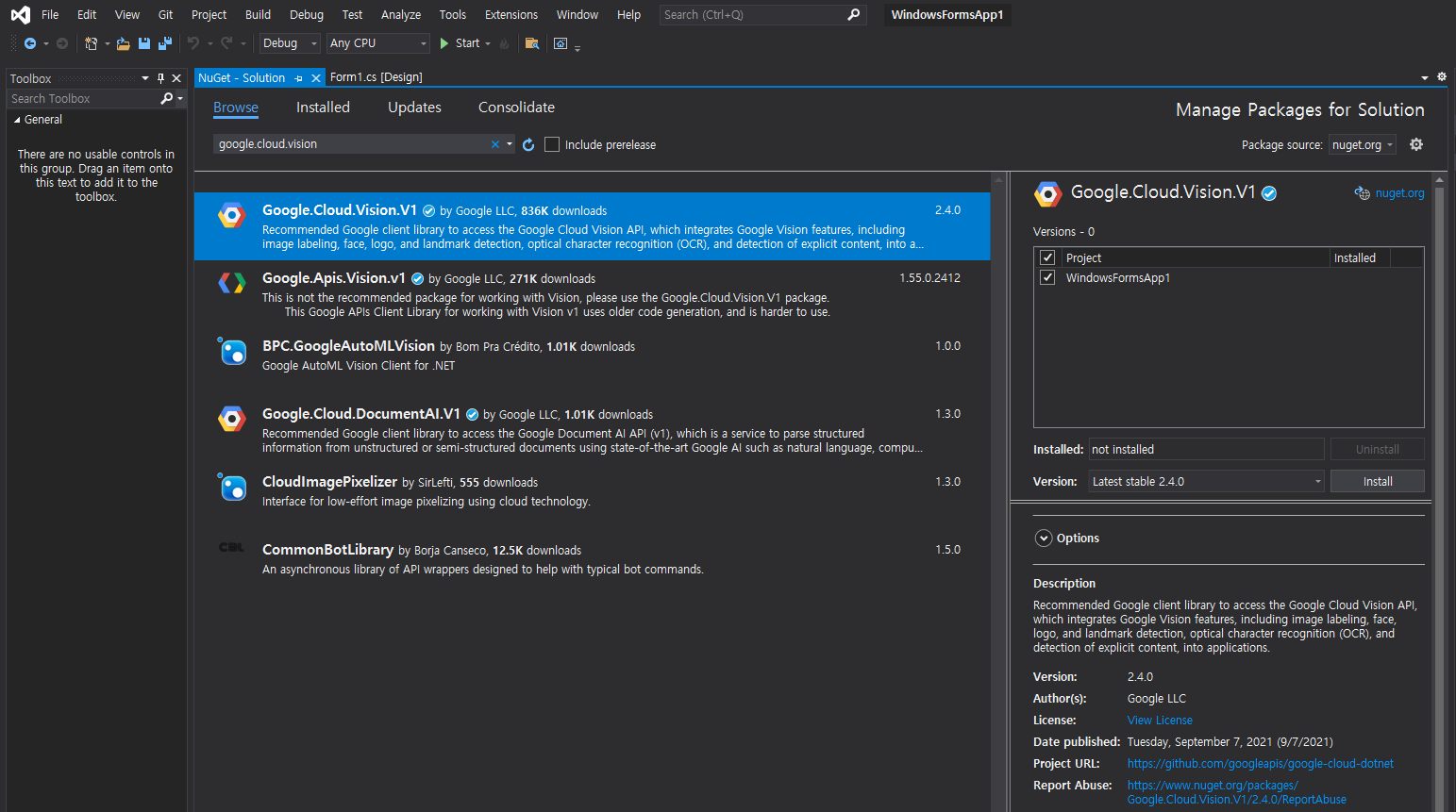Click the Find in Files toolbar icon
Screen dimensions: 1456x812
tap(532, 43)
